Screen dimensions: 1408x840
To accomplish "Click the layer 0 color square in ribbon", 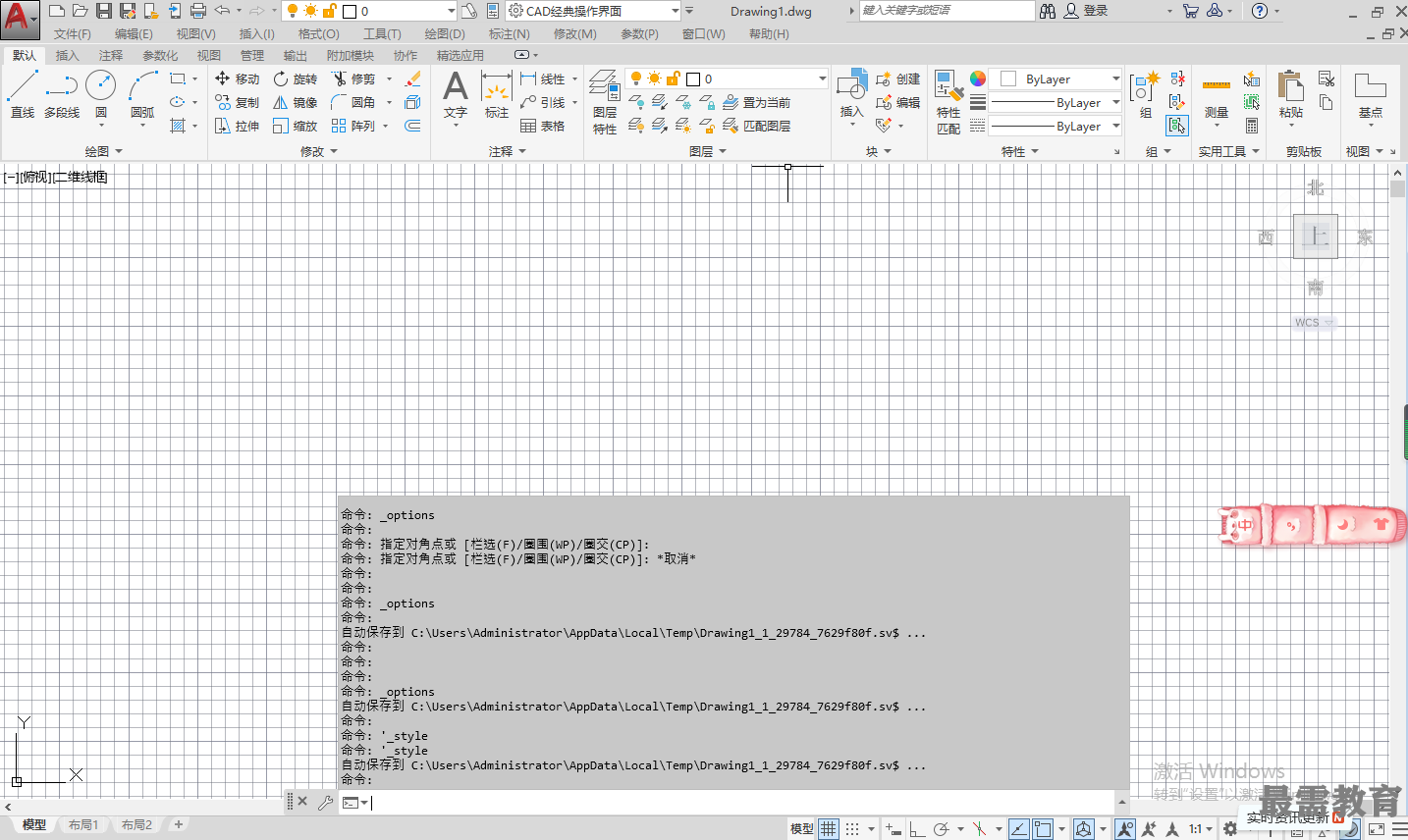I will (x=693, y=79).
